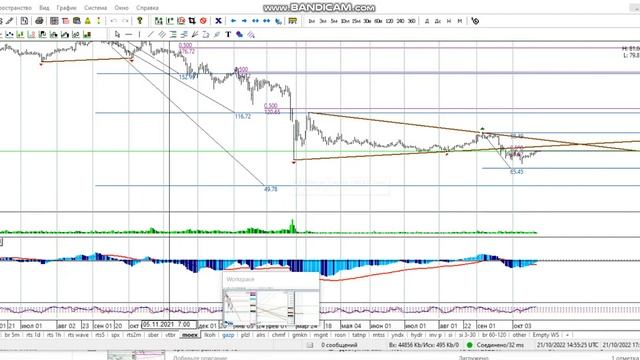The height and width of the screenshot is (360, 640).
Task: Switch to the hydr workspace tab
Action: pyautogui.click(x=417, y=335)
